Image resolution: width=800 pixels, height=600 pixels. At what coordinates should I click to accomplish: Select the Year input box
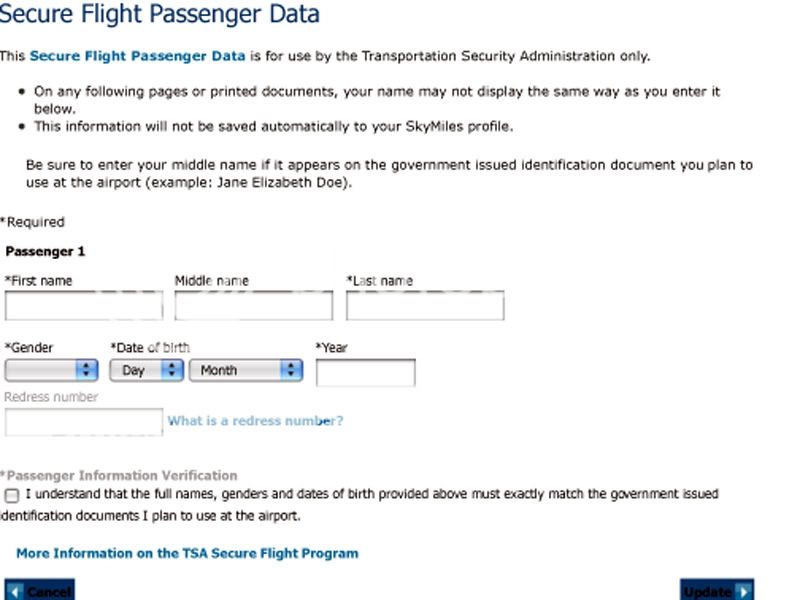365,371
